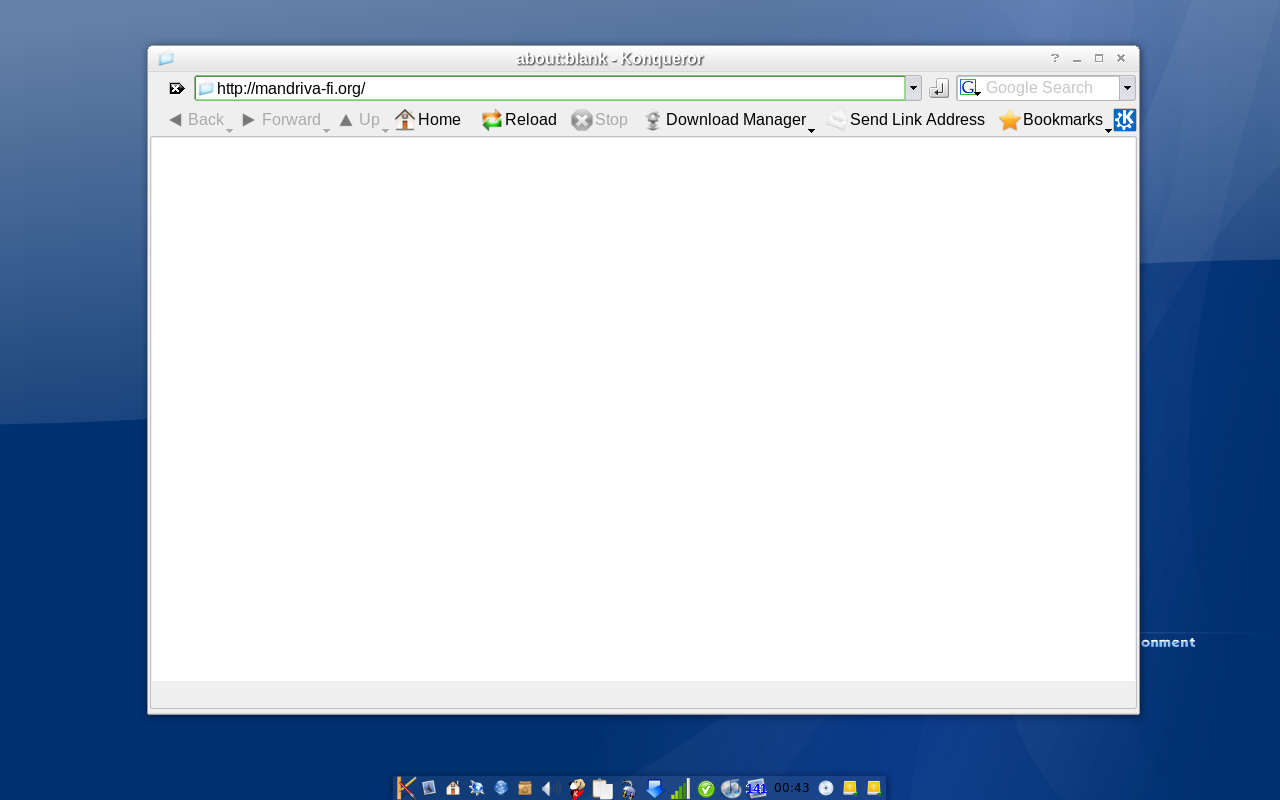Click the penguin applet icon in tray

tap(628, 789)
